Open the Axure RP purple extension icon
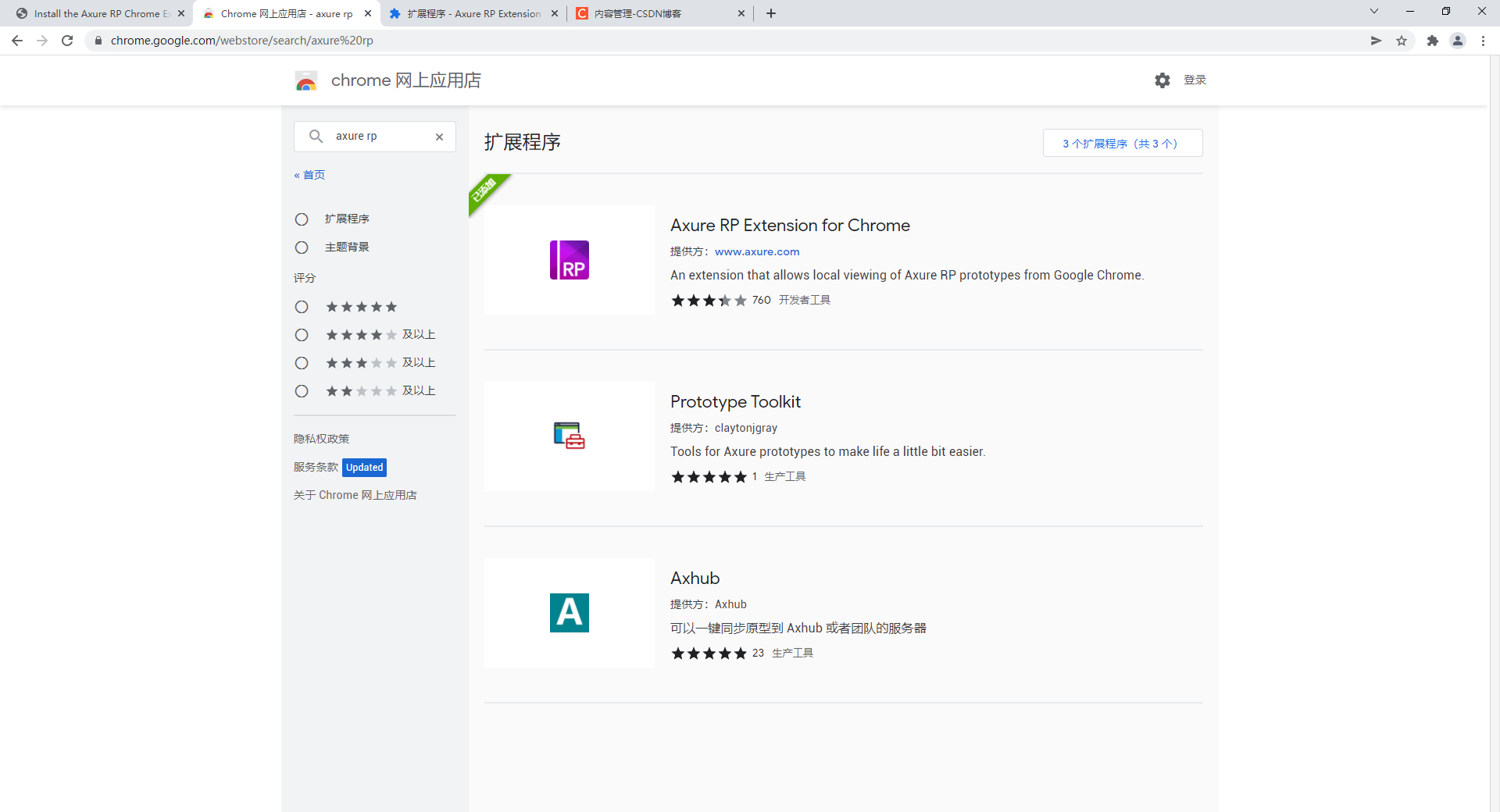 click(570, 260)
